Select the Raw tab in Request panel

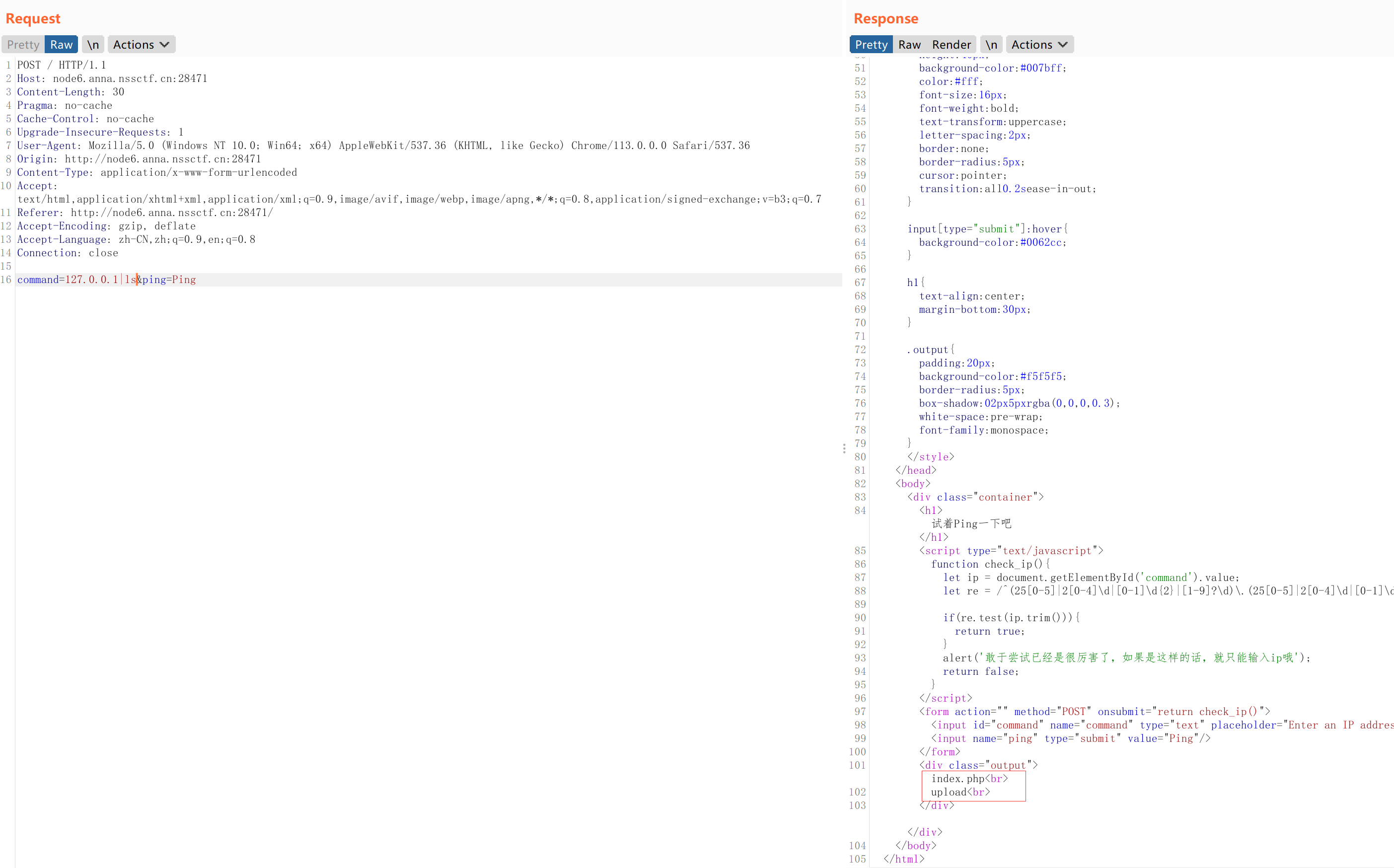coord(61,45)
